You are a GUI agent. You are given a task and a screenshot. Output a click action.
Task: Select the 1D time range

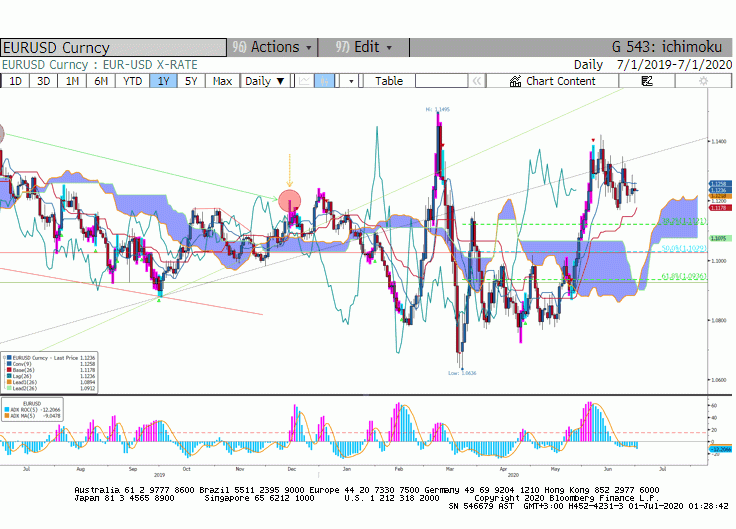point(15,81)
